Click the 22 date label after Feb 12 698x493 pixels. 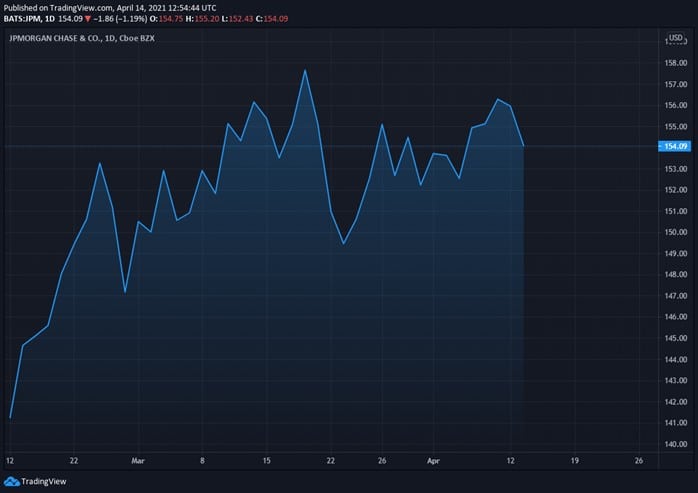(x=74, y=461)
